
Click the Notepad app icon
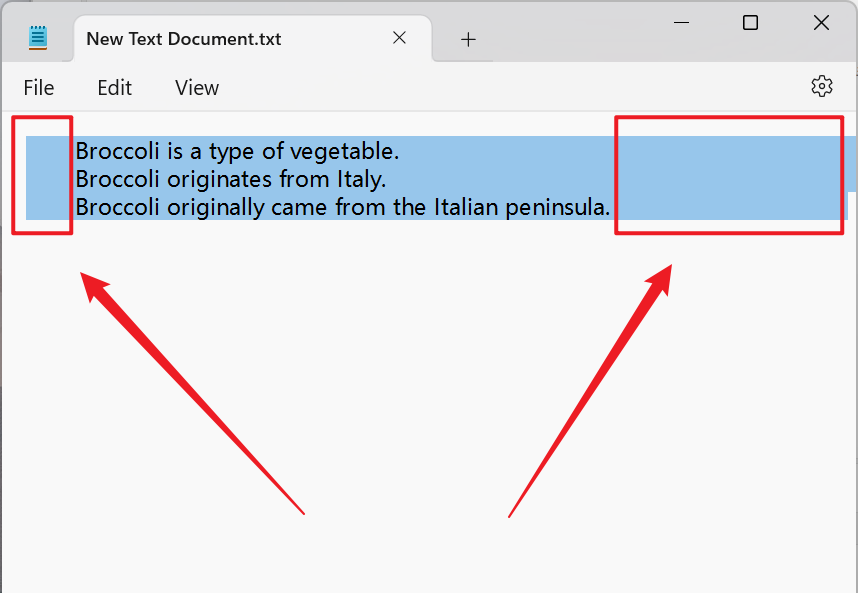pyautogui.click(x=38, y=38)
